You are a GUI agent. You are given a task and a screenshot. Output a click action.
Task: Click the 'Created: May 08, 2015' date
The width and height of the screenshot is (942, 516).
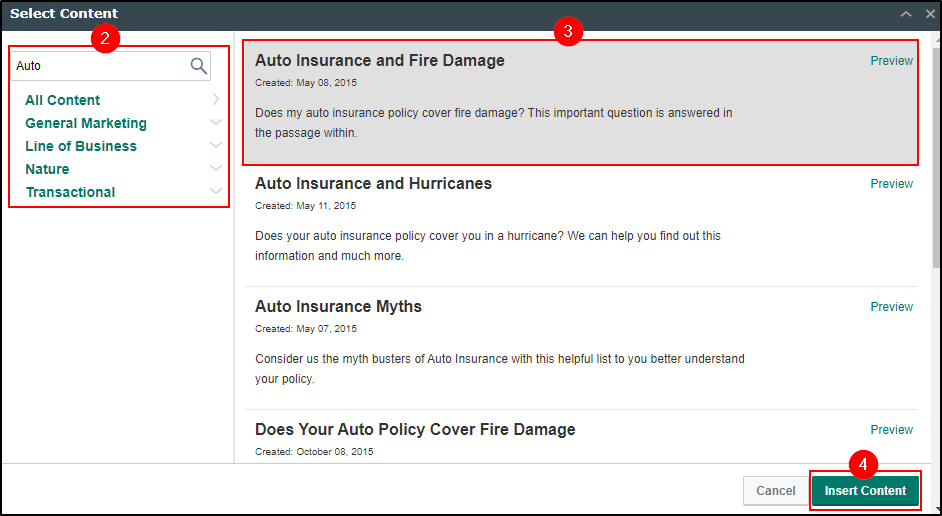tap(306, 83)
